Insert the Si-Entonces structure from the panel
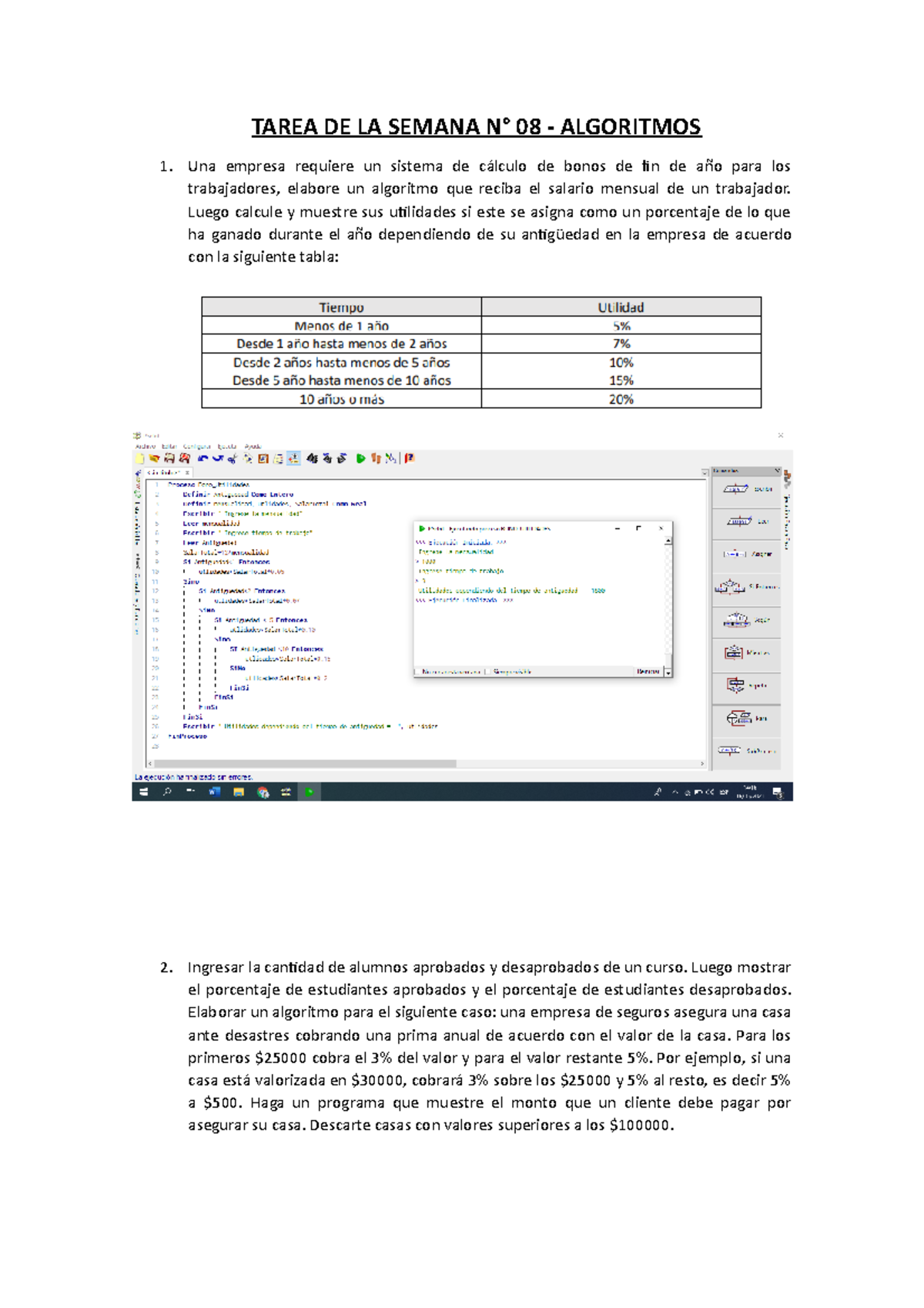924x1308 pixels. pyautogui.click(x=746, y=587)
